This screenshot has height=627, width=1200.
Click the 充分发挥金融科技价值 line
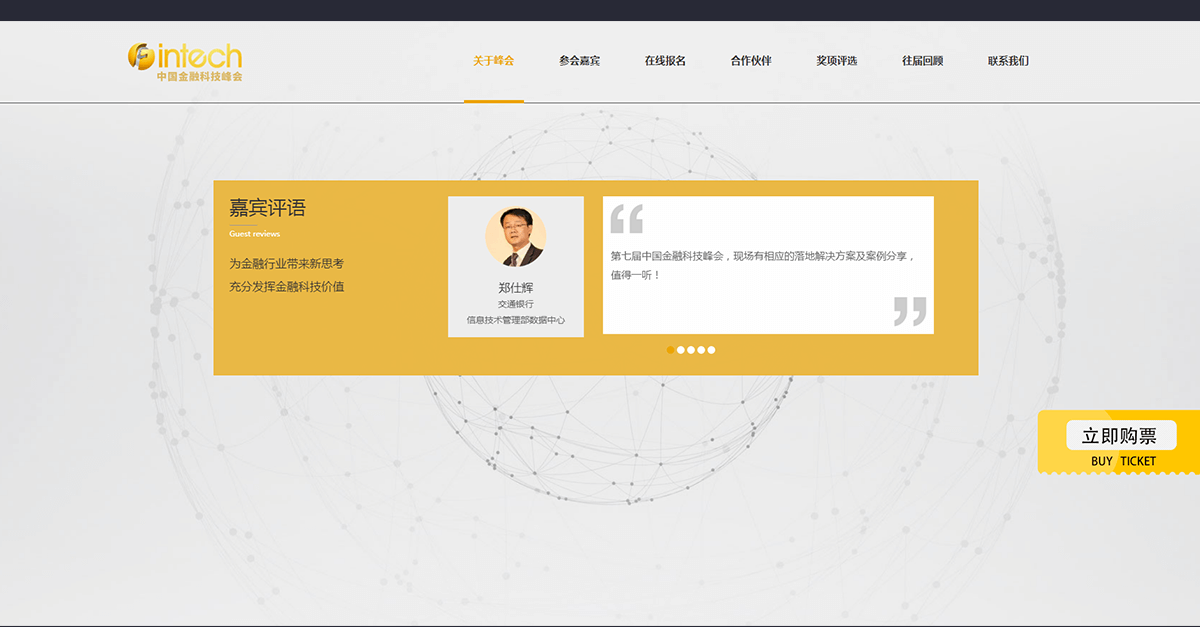286,287
